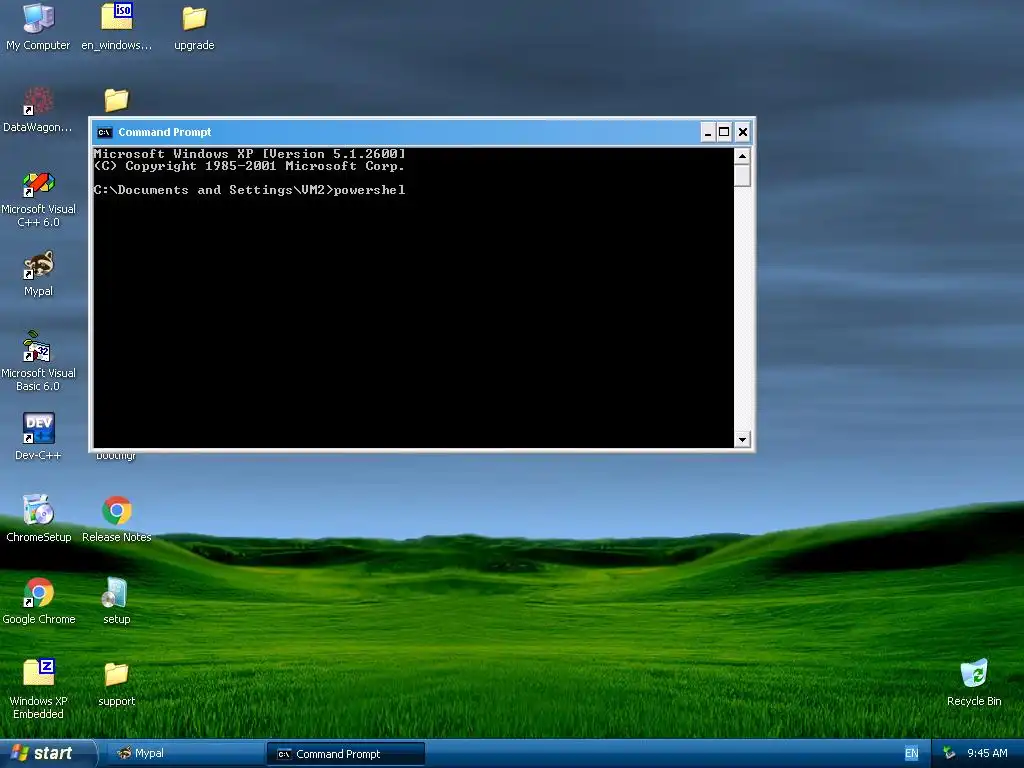Screen dimensions: 1024x768
Task: Click the Copyright 1985-2001 Microsoft Corp. line
Action: [249, 167]
